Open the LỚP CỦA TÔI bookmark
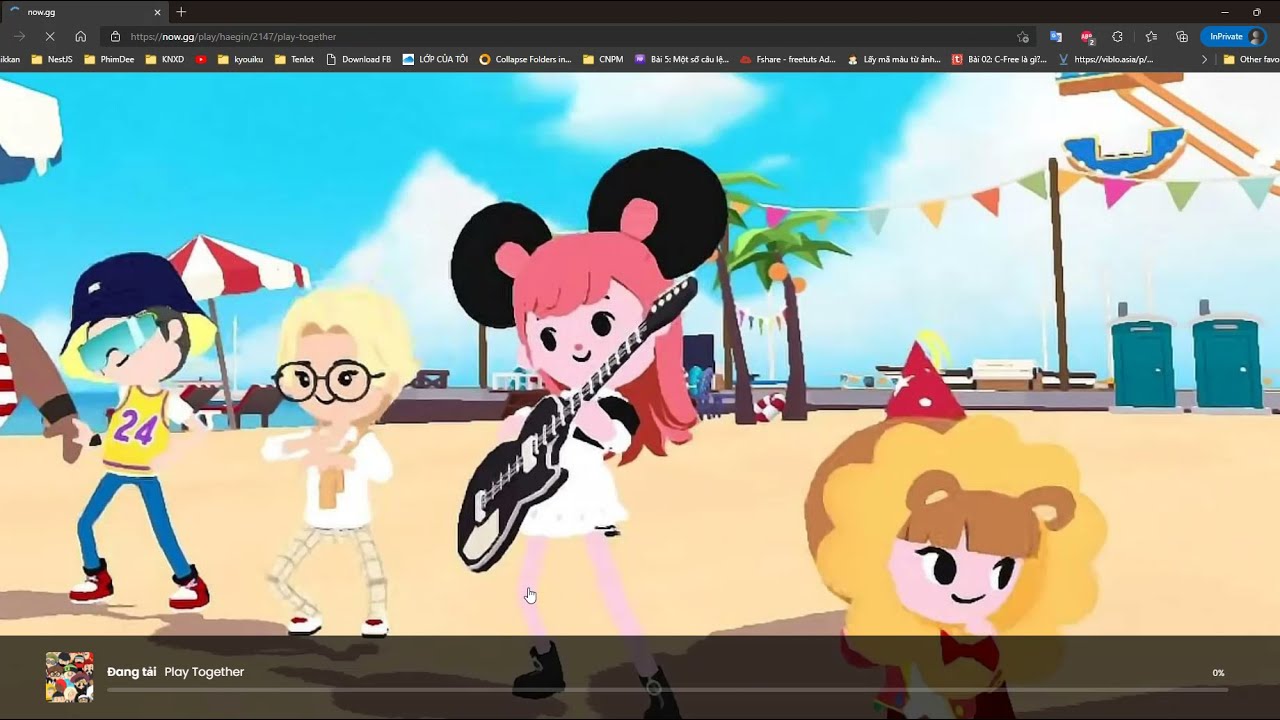 tap(435, 59)
